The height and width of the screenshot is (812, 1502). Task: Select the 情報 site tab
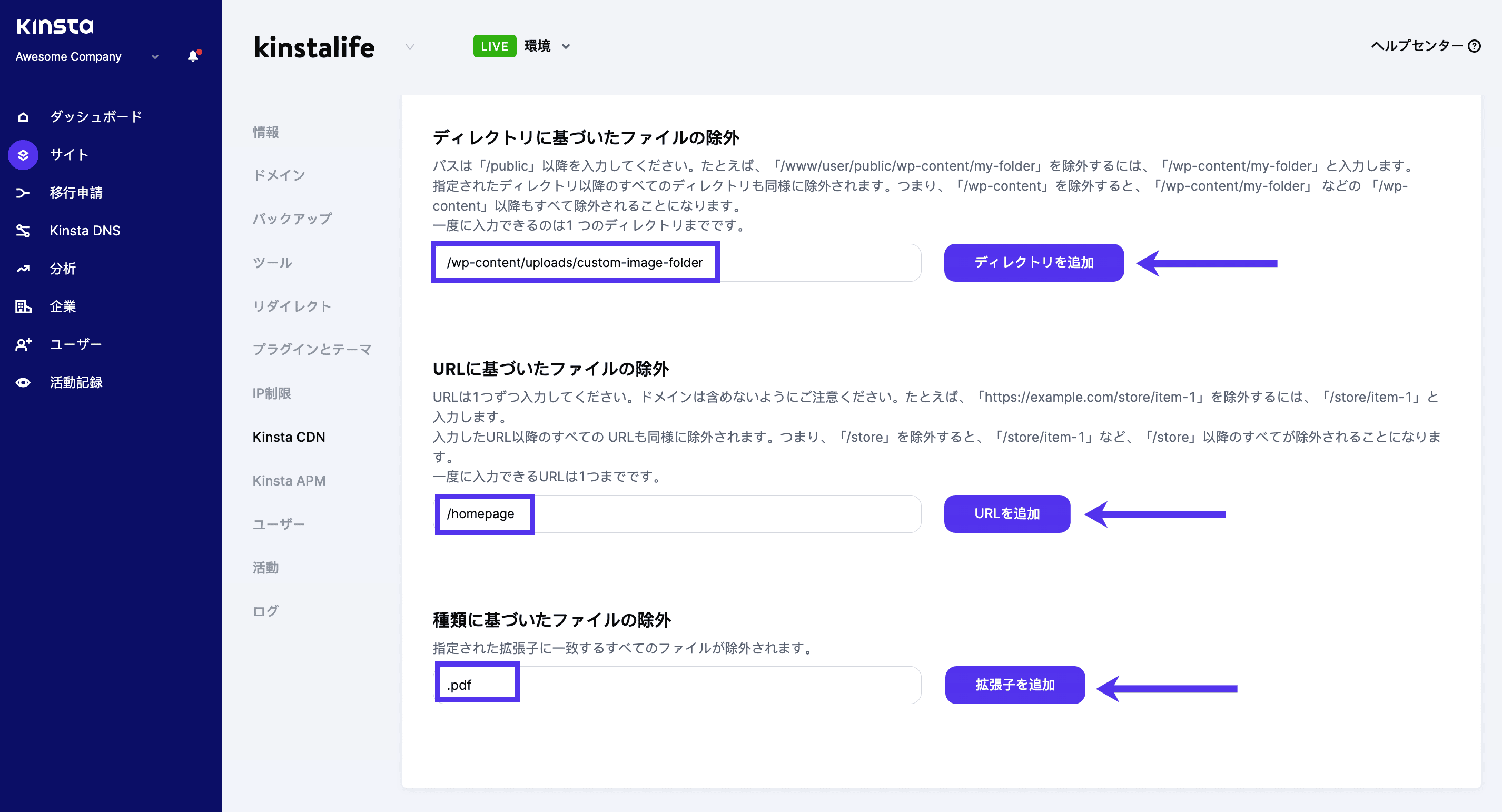pos(266,132)
